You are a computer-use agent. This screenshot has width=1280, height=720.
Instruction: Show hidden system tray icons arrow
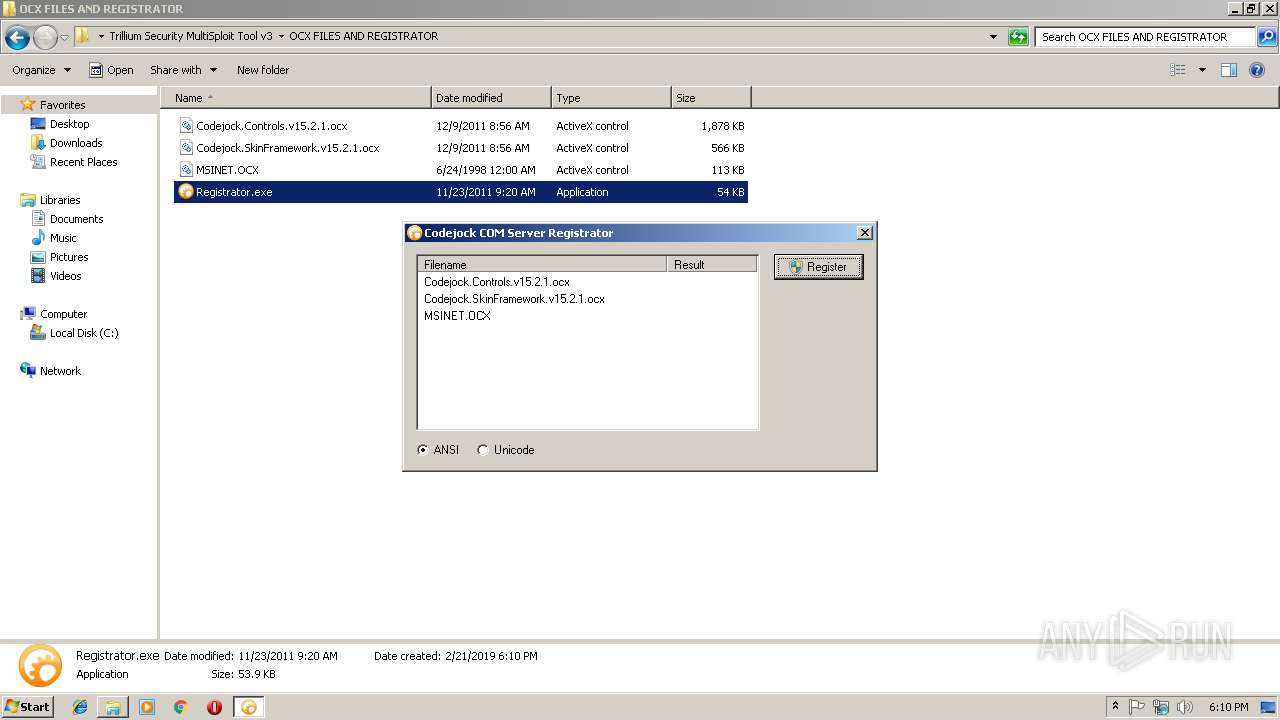1116,707
